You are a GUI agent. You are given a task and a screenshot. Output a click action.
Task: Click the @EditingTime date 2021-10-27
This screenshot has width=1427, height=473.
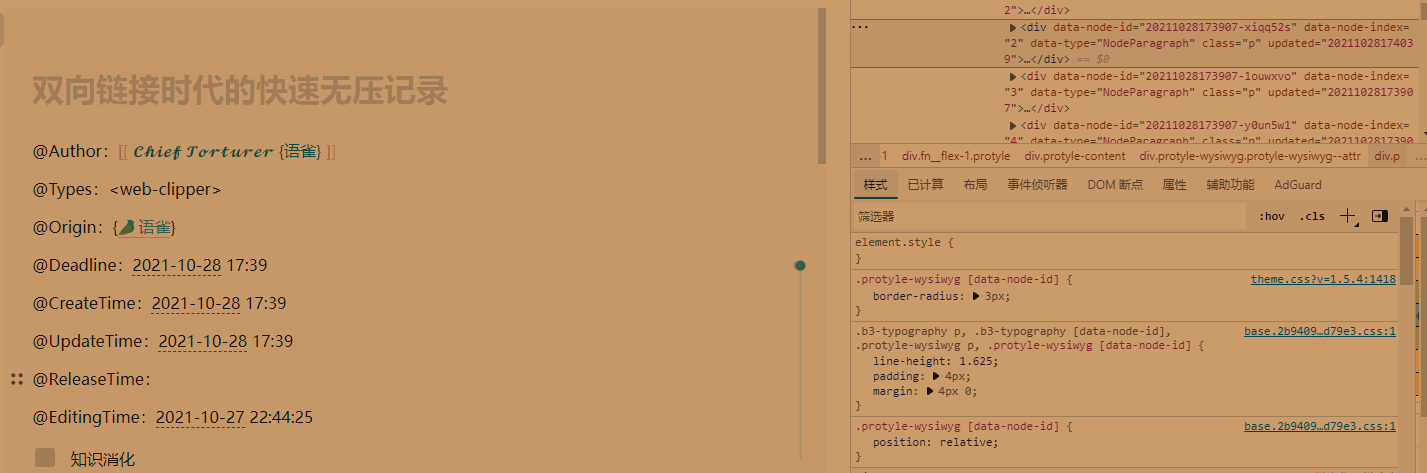pyautogui.click(x=200, y=418)
